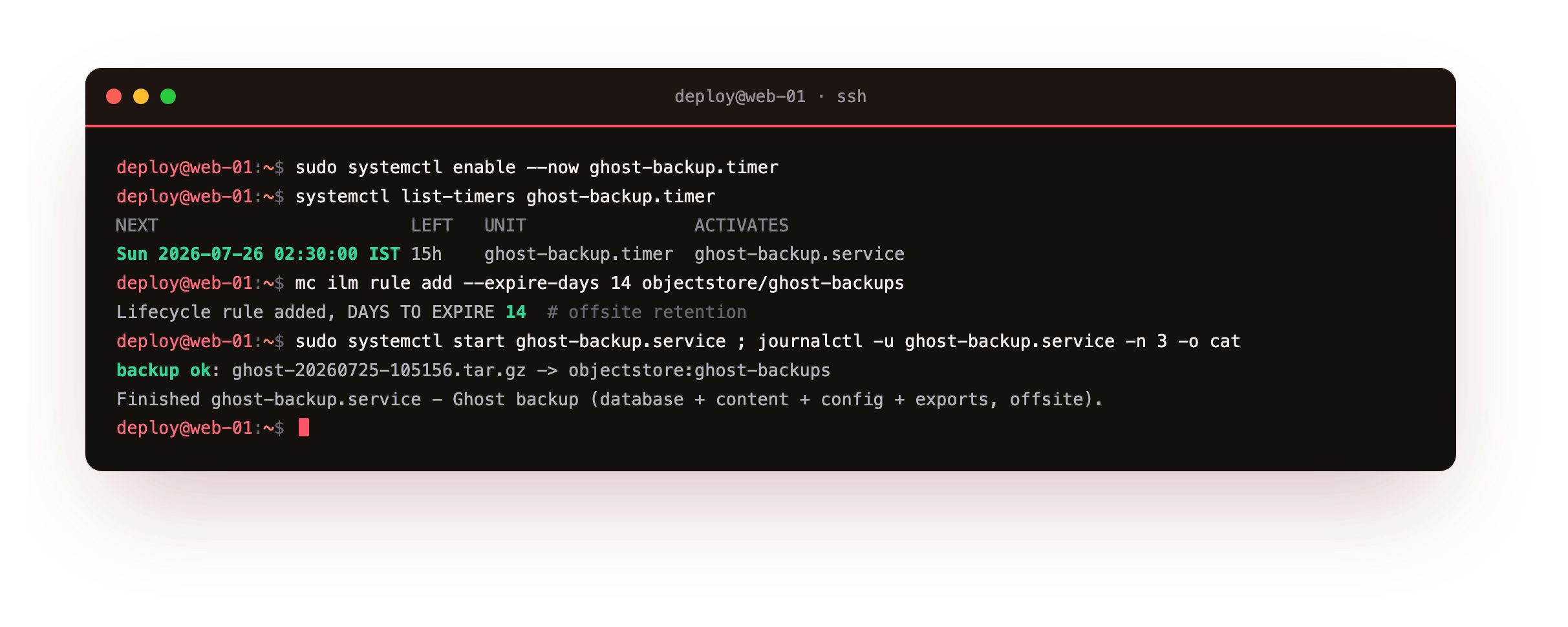Click the 'mc ilm rule add --expire-days 14' command
The height and width of the screenshot is (627, 1568).
tap(463, 283)
